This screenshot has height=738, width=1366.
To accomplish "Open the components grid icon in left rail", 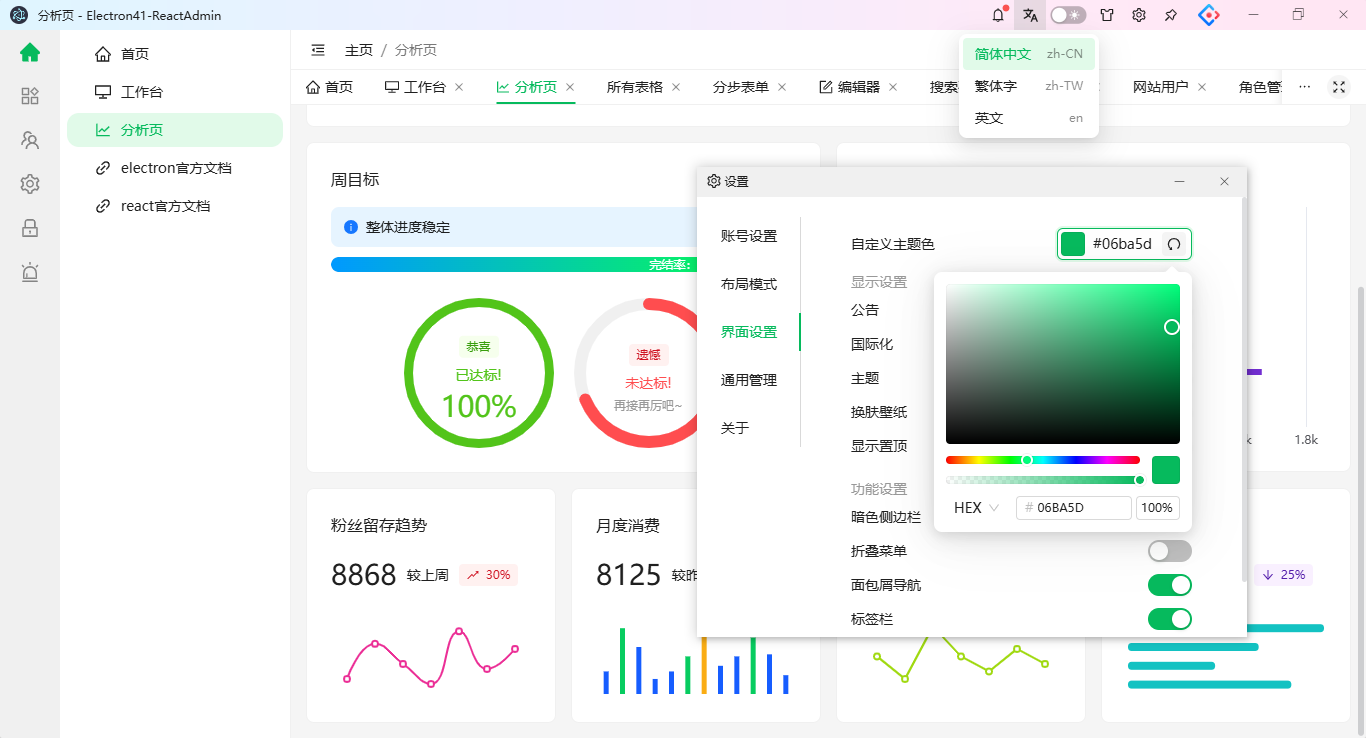I will (x=30, y=96).
